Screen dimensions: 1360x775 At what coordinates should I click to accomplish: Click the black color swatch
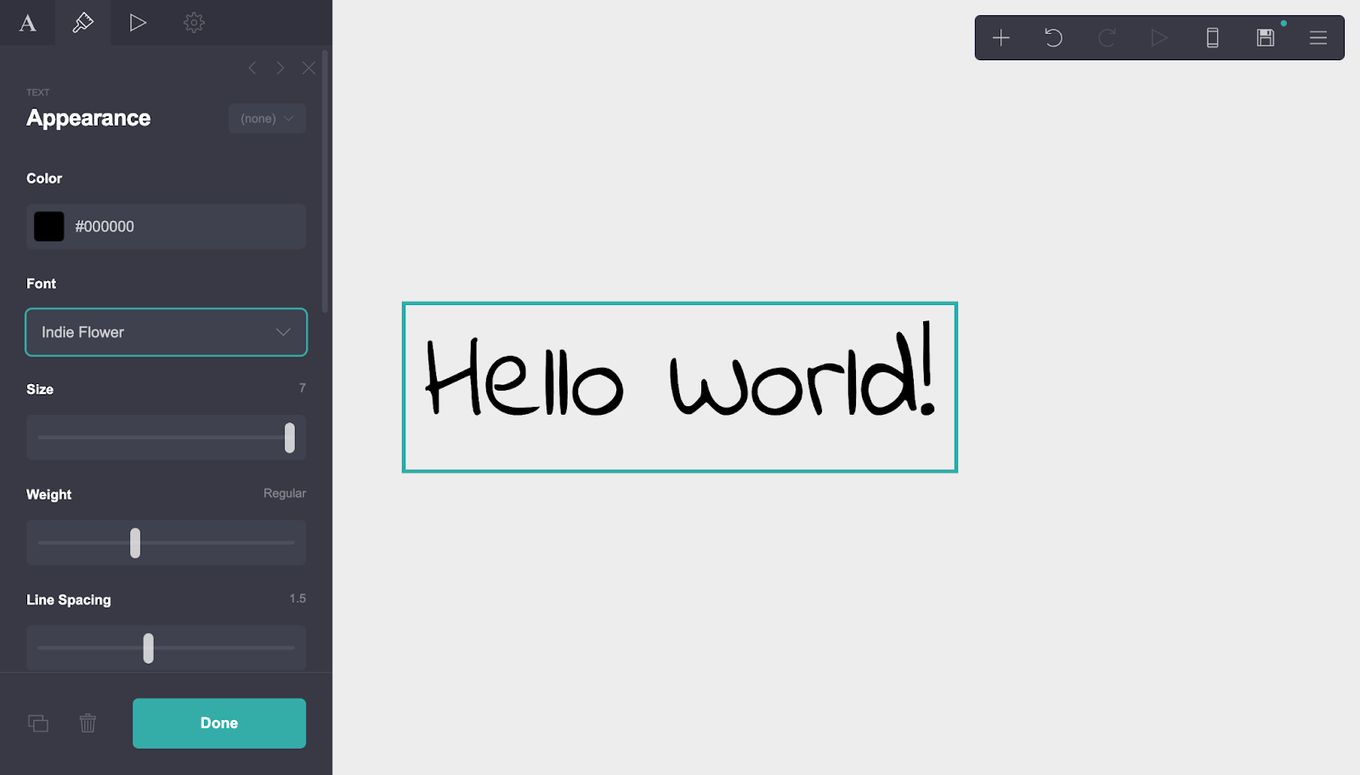pos(49,226)
